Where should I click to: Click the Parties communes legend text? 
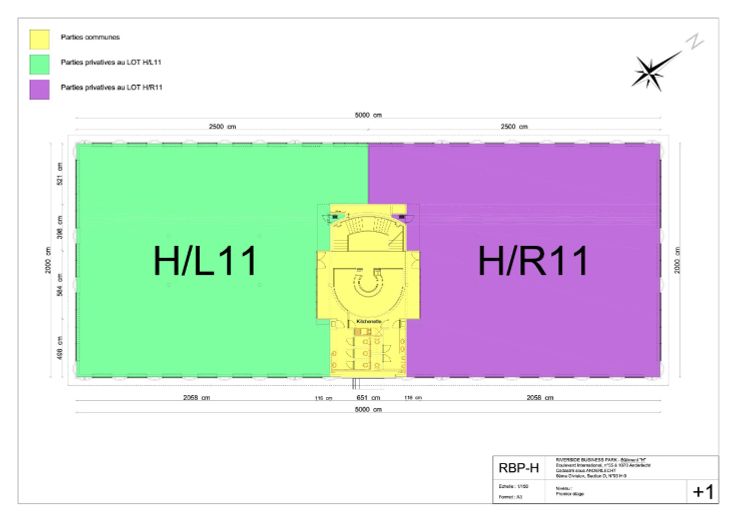click(x=90, y=37)
